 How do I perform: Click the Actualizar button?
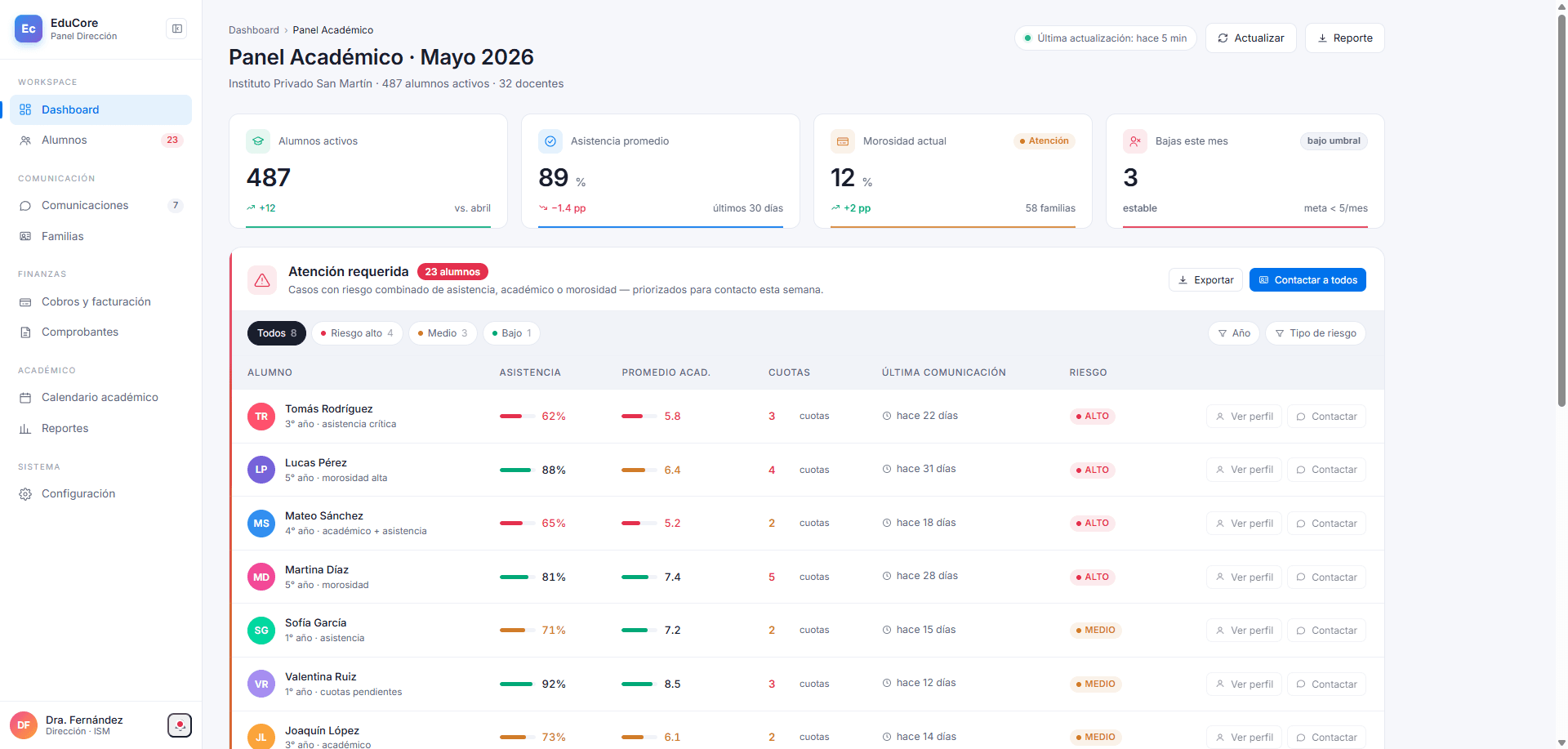[x=1251, y=38]
